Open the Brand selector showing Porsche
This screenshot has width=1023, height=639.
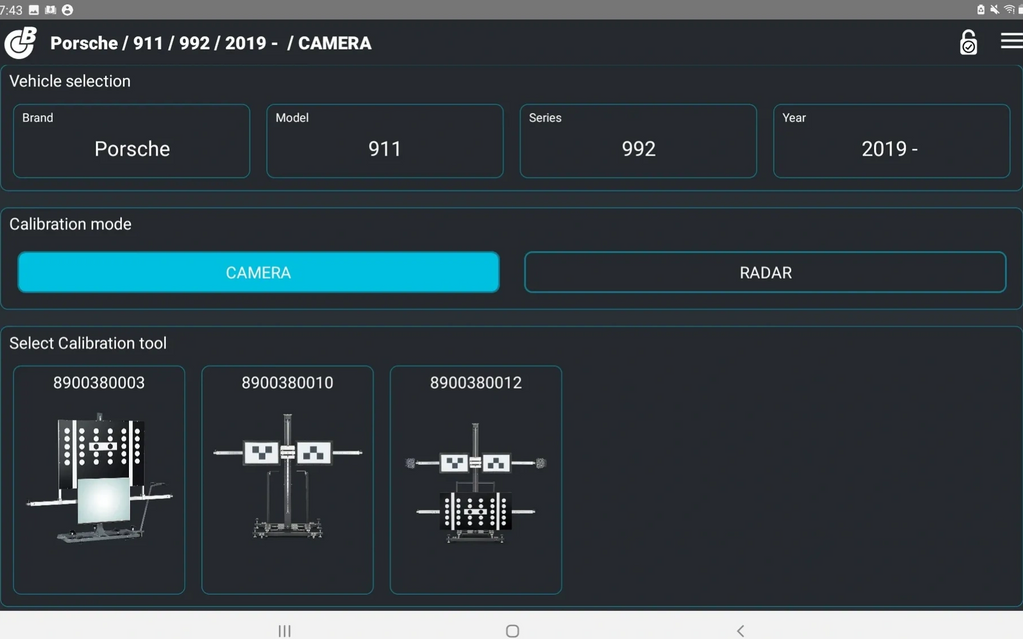[132, 141]
